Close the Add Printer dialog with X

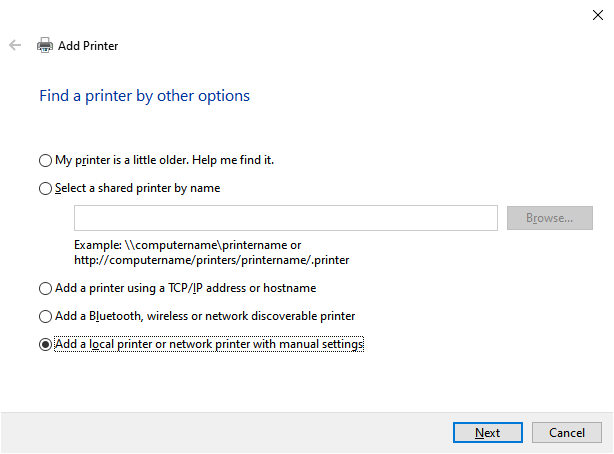(x=598, y=15)
